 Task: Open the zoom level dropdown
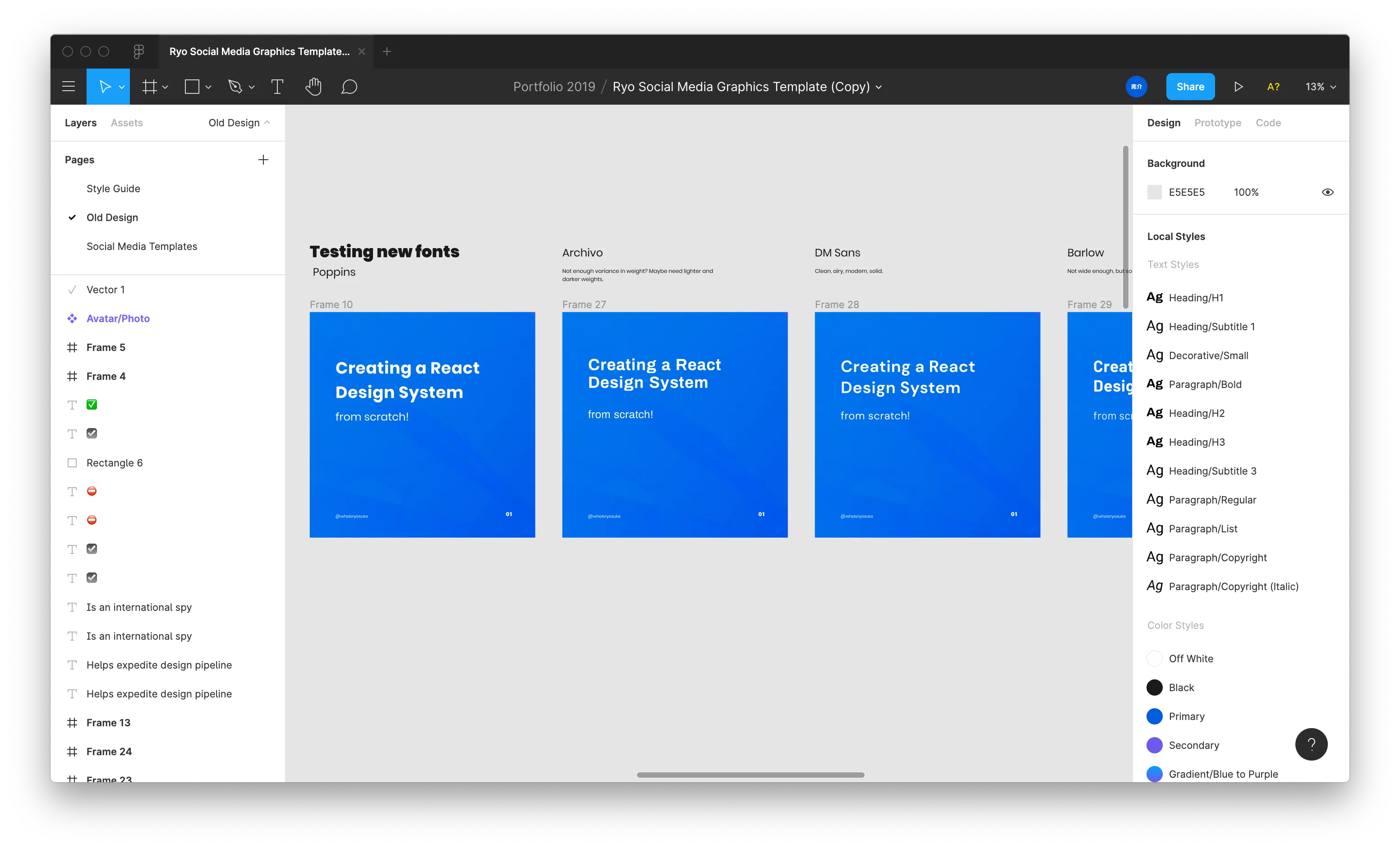[1320, 86]
